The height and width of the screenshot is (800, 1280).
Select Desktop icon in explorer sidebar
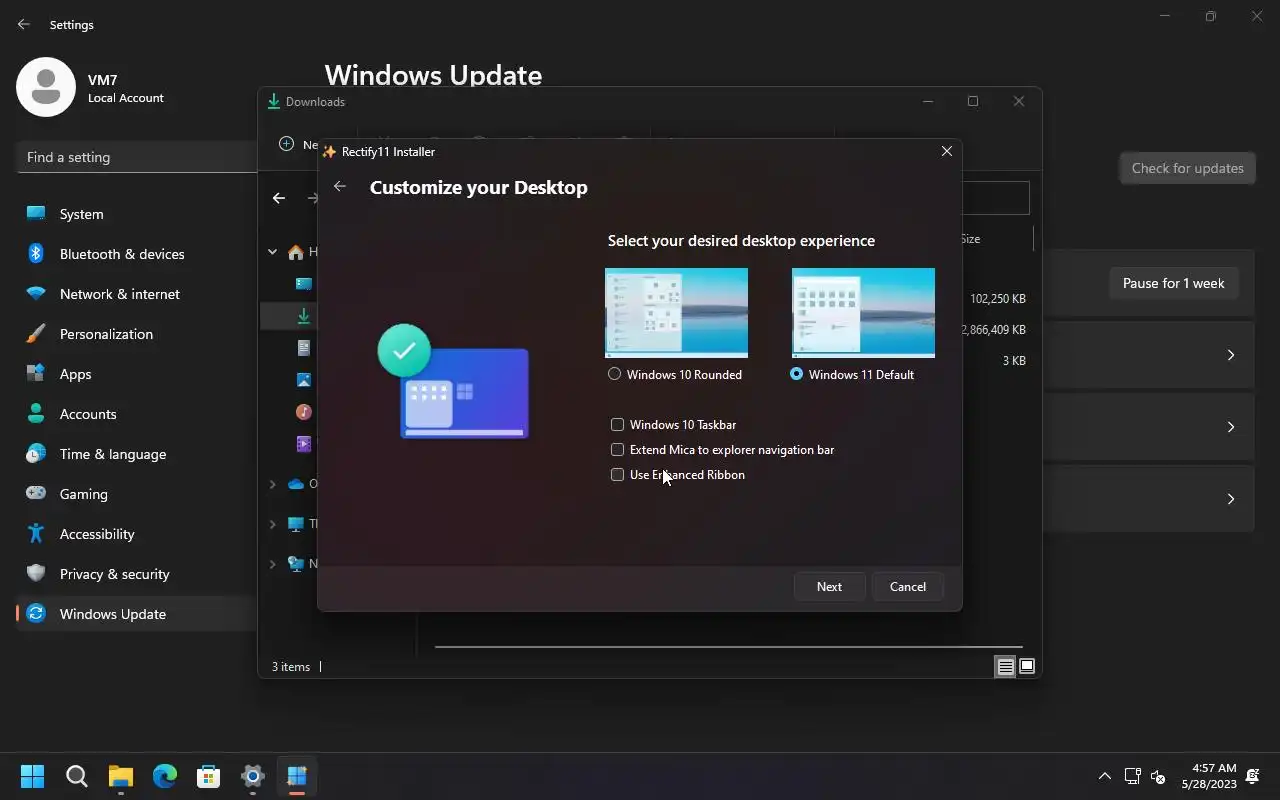click(303, 284)
